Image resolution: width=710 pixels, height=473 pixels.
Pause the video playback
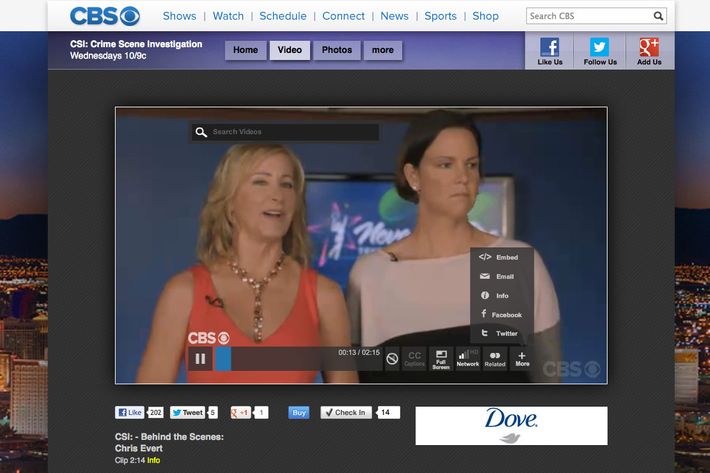tap(200, 359)
